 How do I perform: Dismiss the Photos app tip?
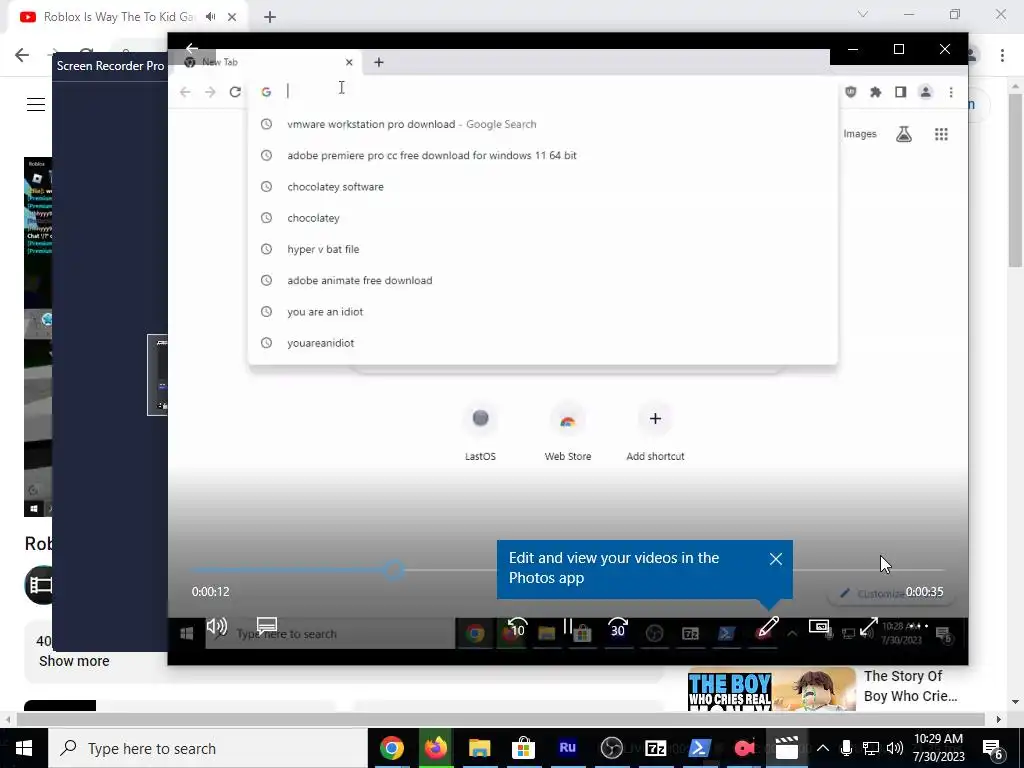point(776,559)
